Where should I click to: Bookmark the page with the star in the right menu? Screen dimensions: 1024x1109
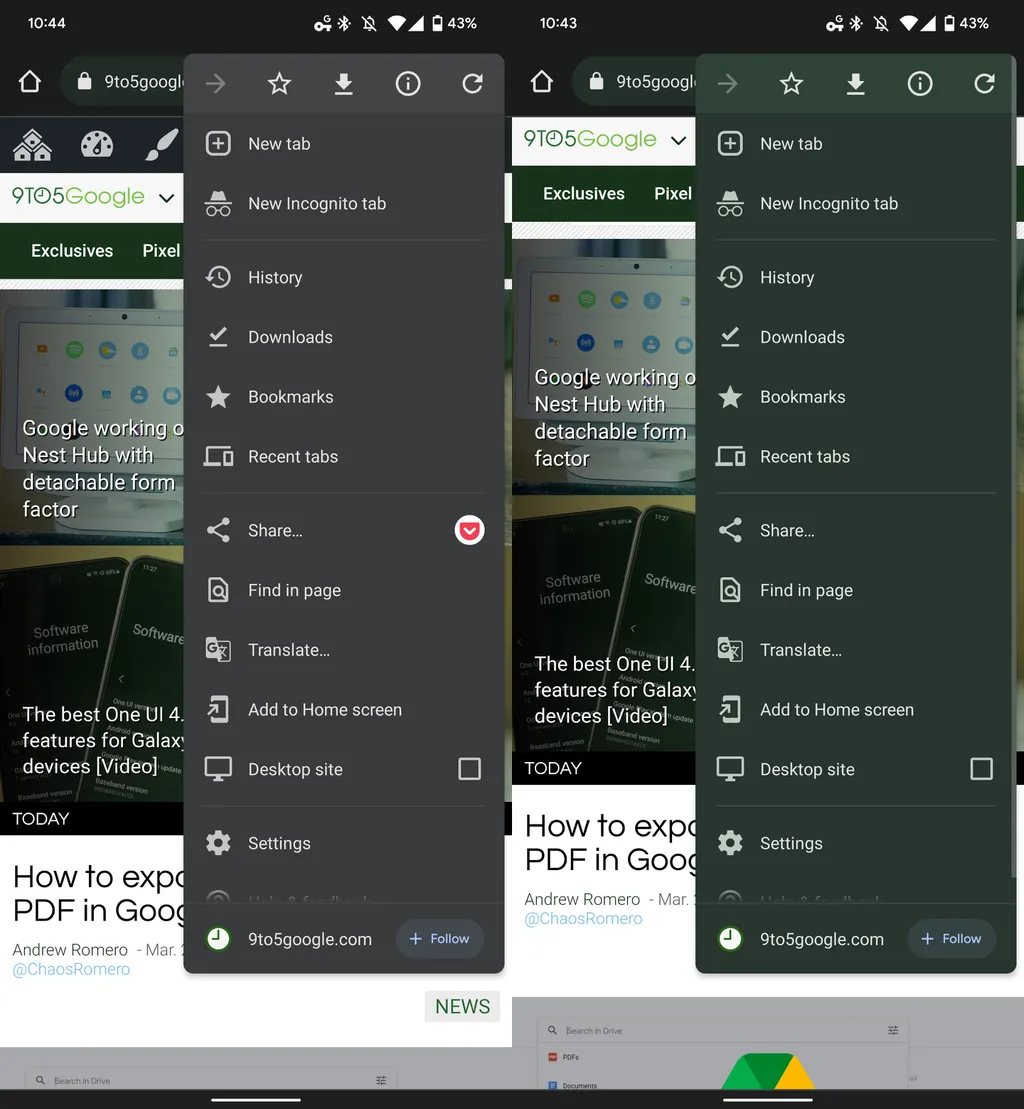point(791,84)
